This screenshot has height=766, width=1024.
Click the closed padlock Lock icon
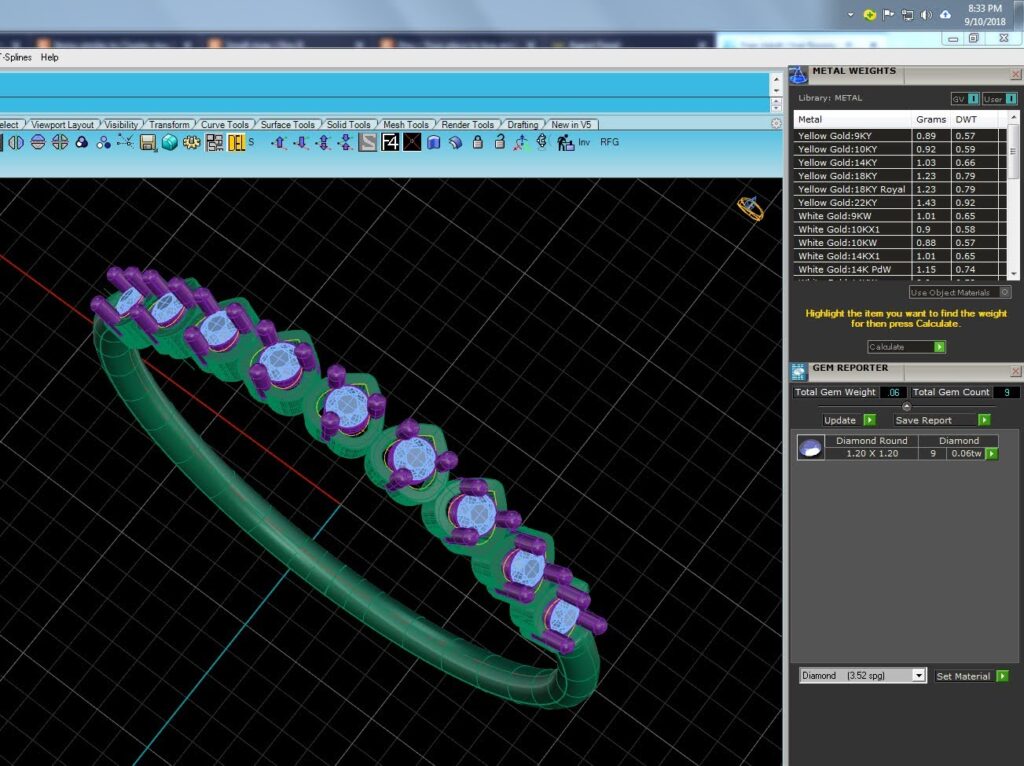click(x=477, y=142)
